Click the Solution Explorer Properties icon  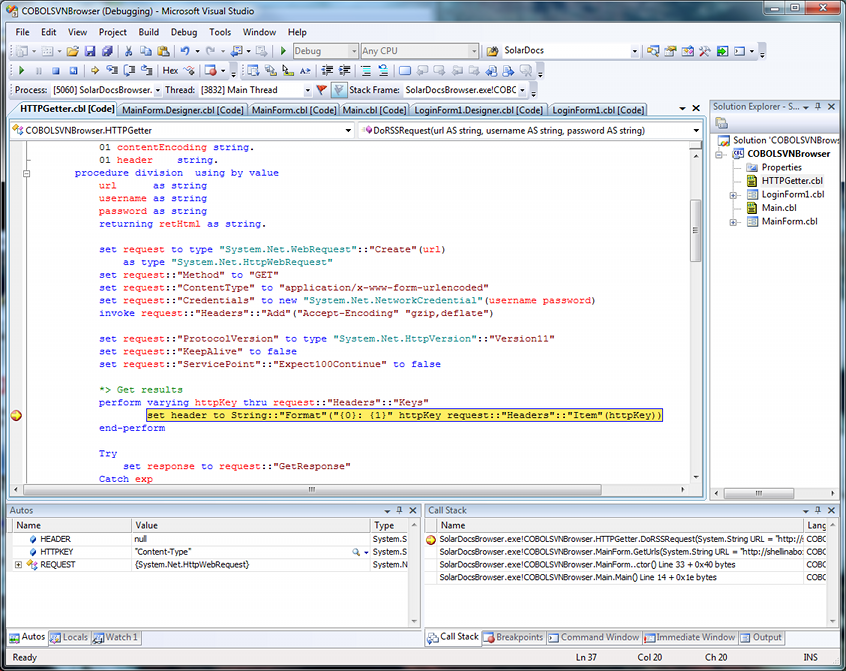721,123
